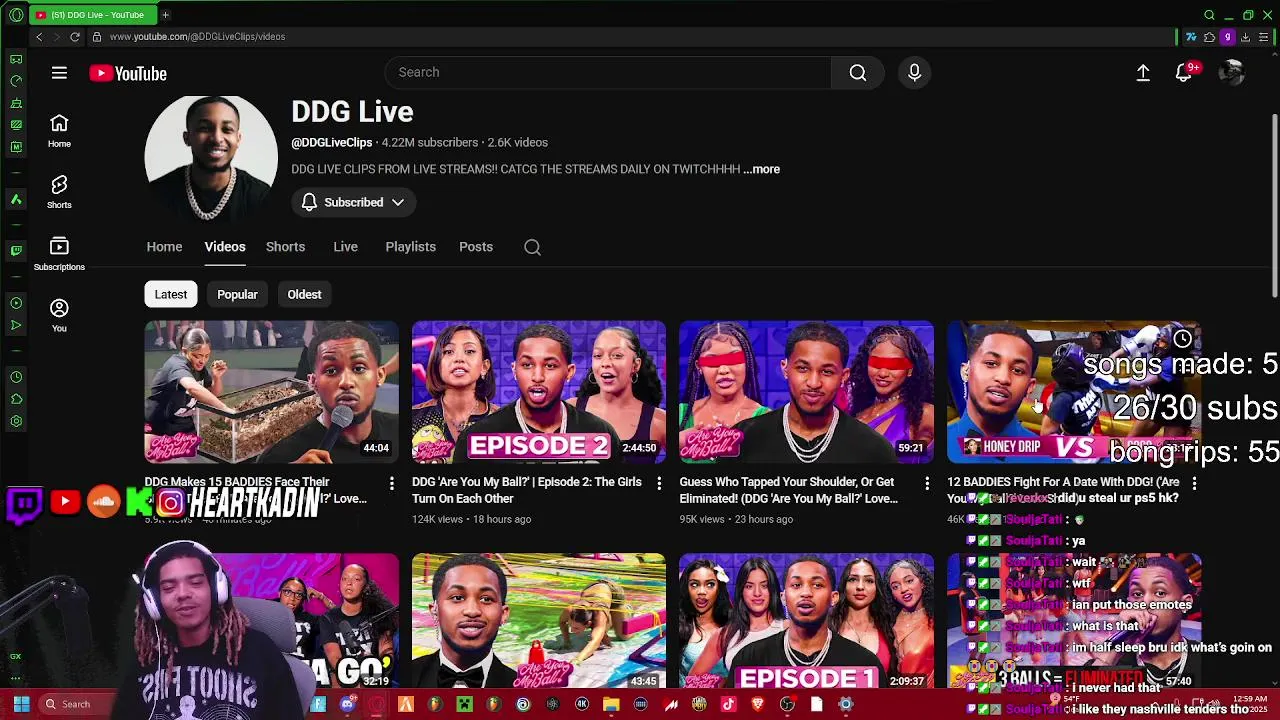Click DDG Live channel profile picture
The image size is (1280, 720).
coord(211,157)
